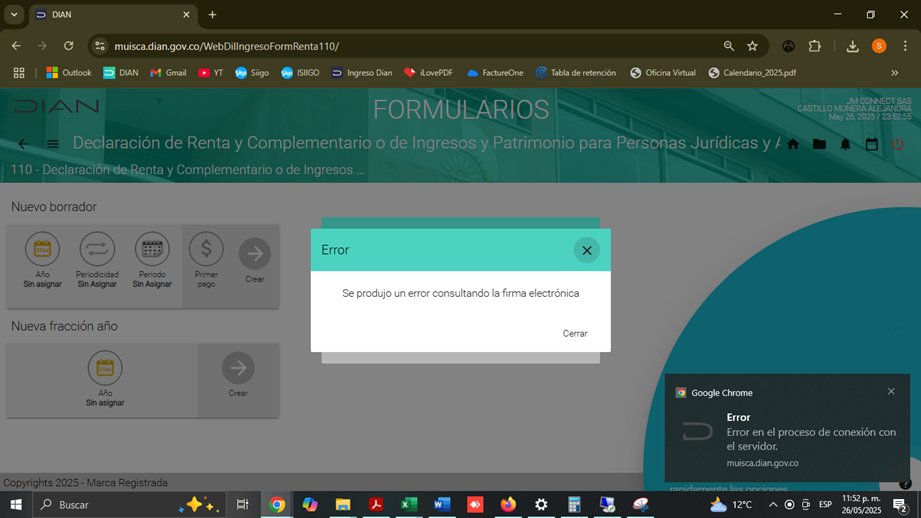Image resolution: width=921 pixels, height=518 pixels.
Task: Open Settings gear on taskbar
Action: click(x=541, y=504)
